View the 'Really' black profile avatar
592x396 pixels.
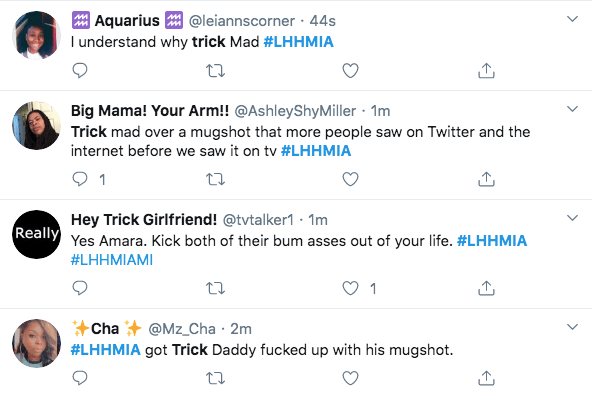coord(36,234)
